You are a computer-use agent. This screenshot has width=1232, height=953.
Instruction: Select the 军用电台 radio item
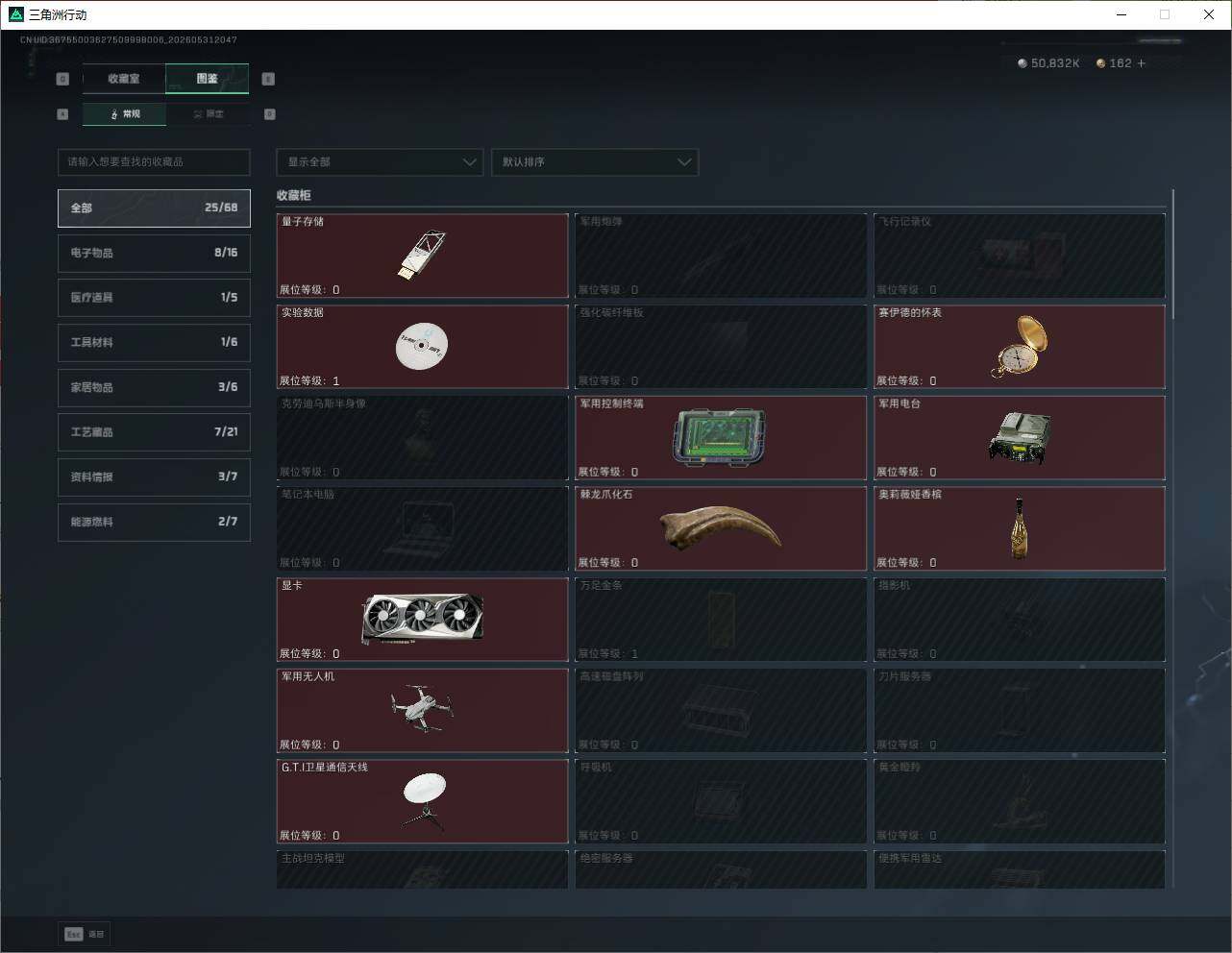point(1019,438)
